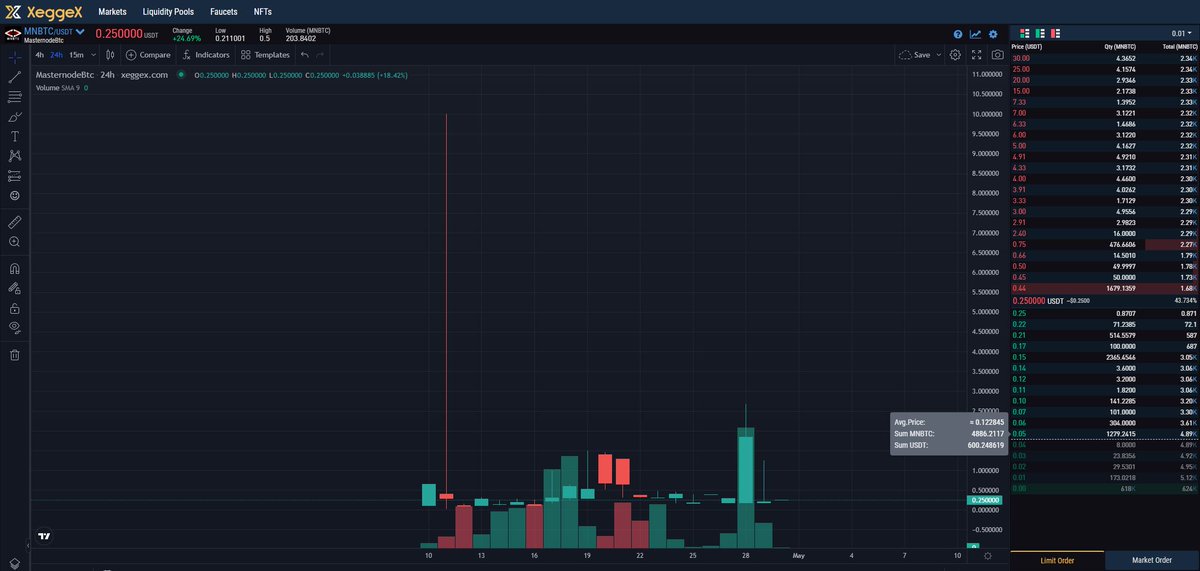Open the Markets menu
This screenshot has width=1200, height=571.
point(112,11)
